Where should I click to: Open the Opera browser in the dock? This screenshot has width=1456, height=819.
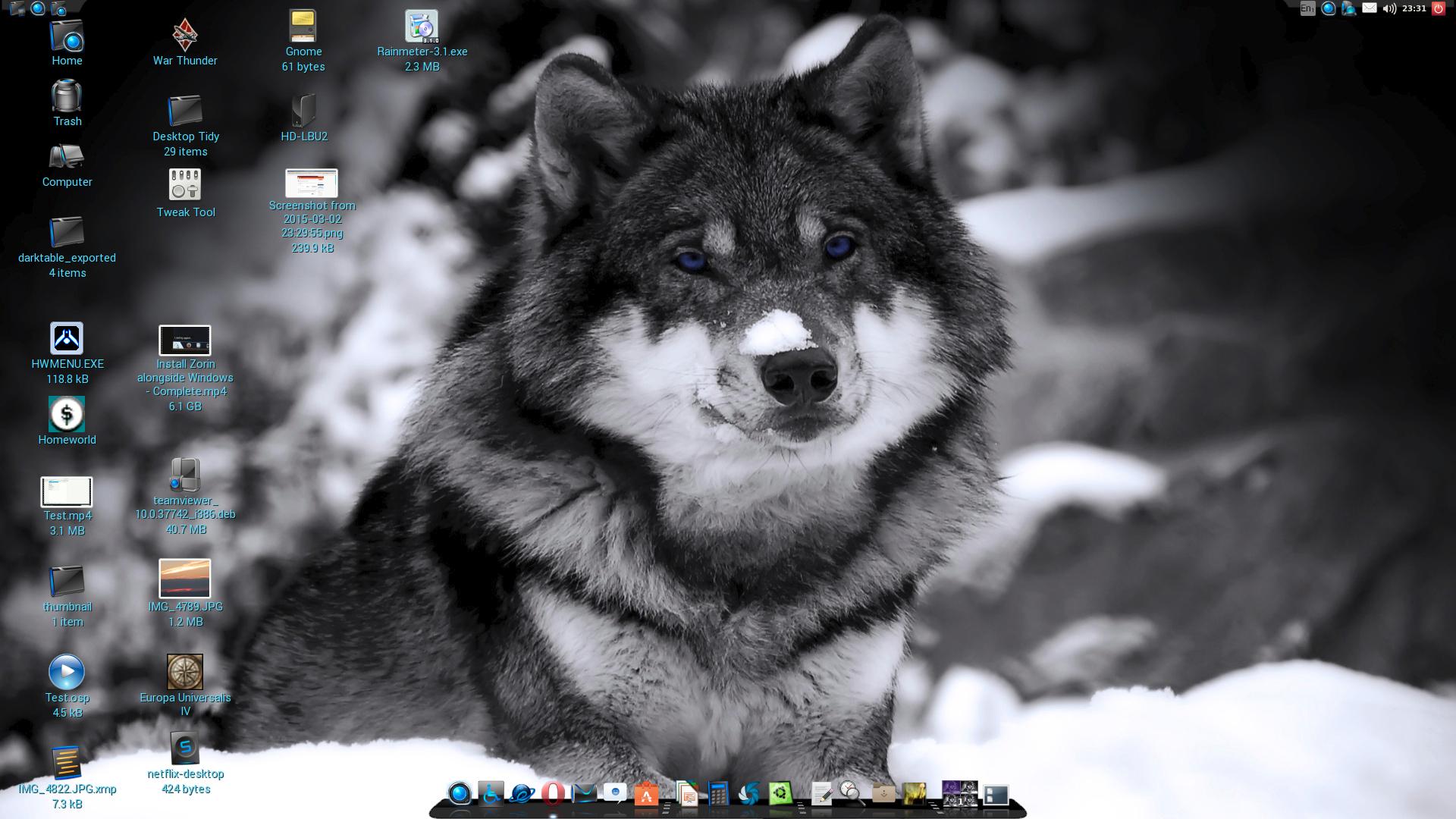click(552, 793)
